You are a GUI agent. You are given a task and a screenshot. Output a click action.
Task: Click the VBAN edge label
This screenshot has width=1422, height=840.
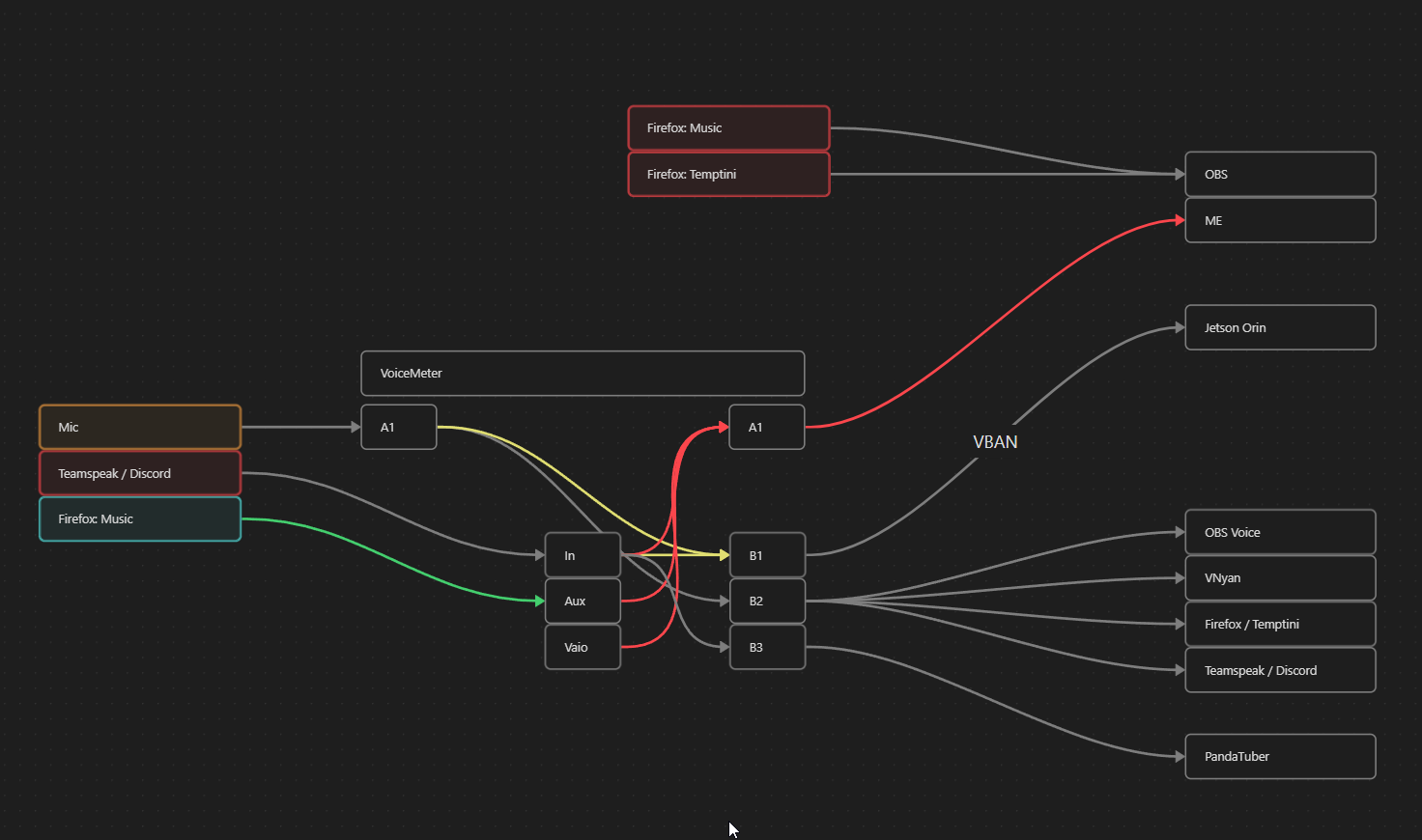(x=994, y=441)
